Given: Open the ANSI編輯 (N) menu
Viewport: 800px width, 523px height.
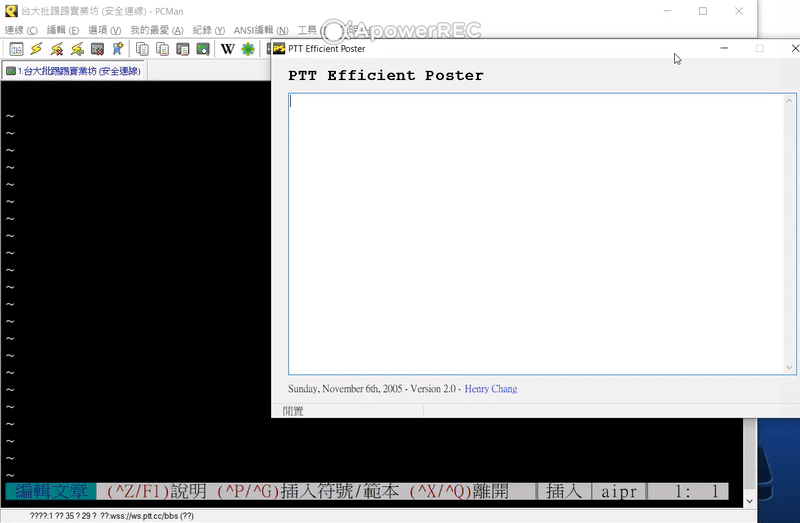Looking at the screenshot, I should click(261, 30).
